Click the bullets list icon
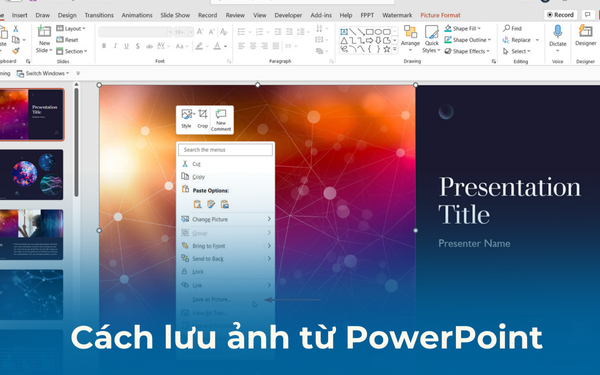The height and width of the screenshot is (375, 600). [241, 32]
